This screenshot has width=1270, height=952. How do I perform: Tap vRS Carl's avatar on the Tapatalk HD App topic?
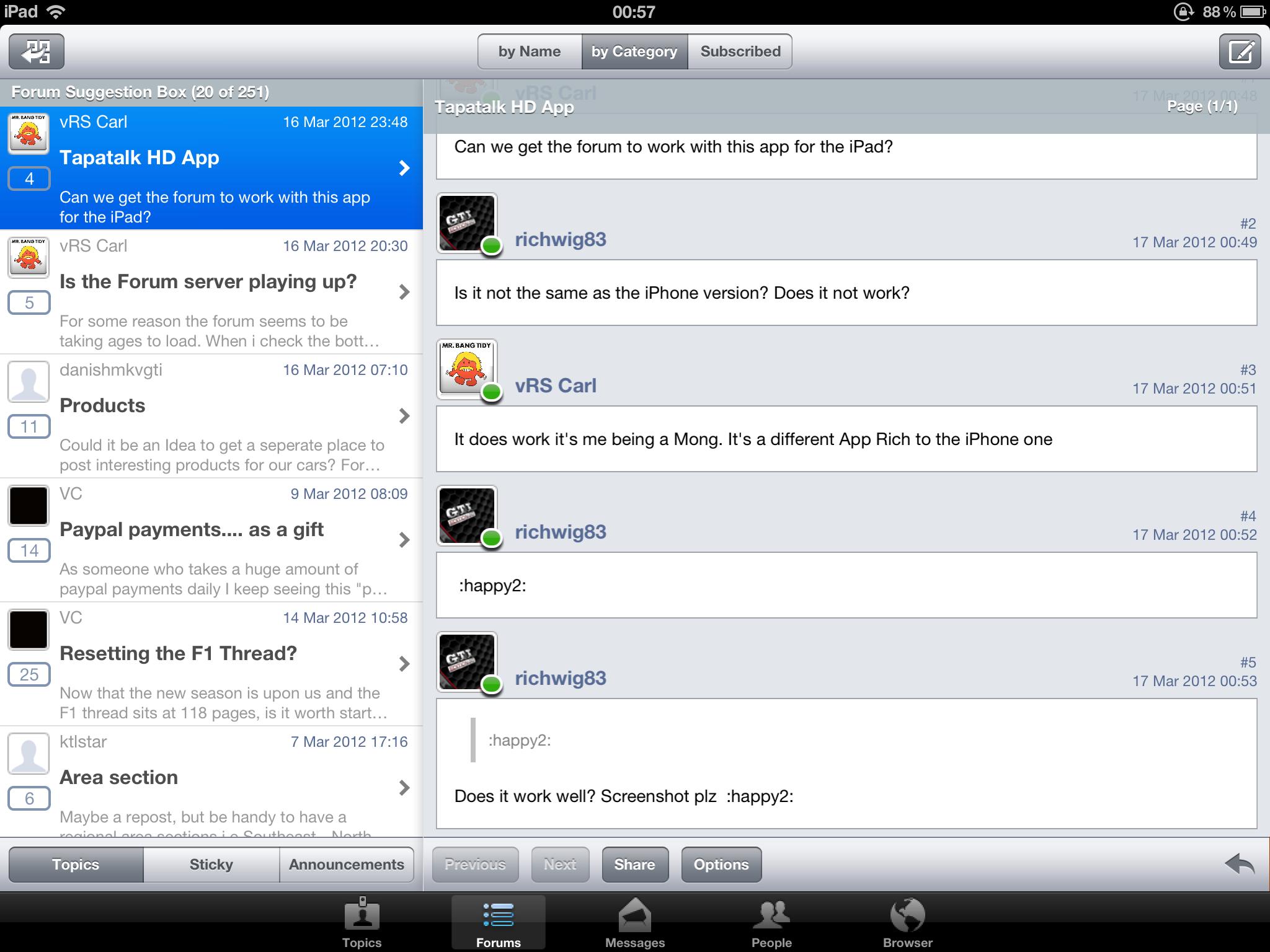(x=29, y=133)
